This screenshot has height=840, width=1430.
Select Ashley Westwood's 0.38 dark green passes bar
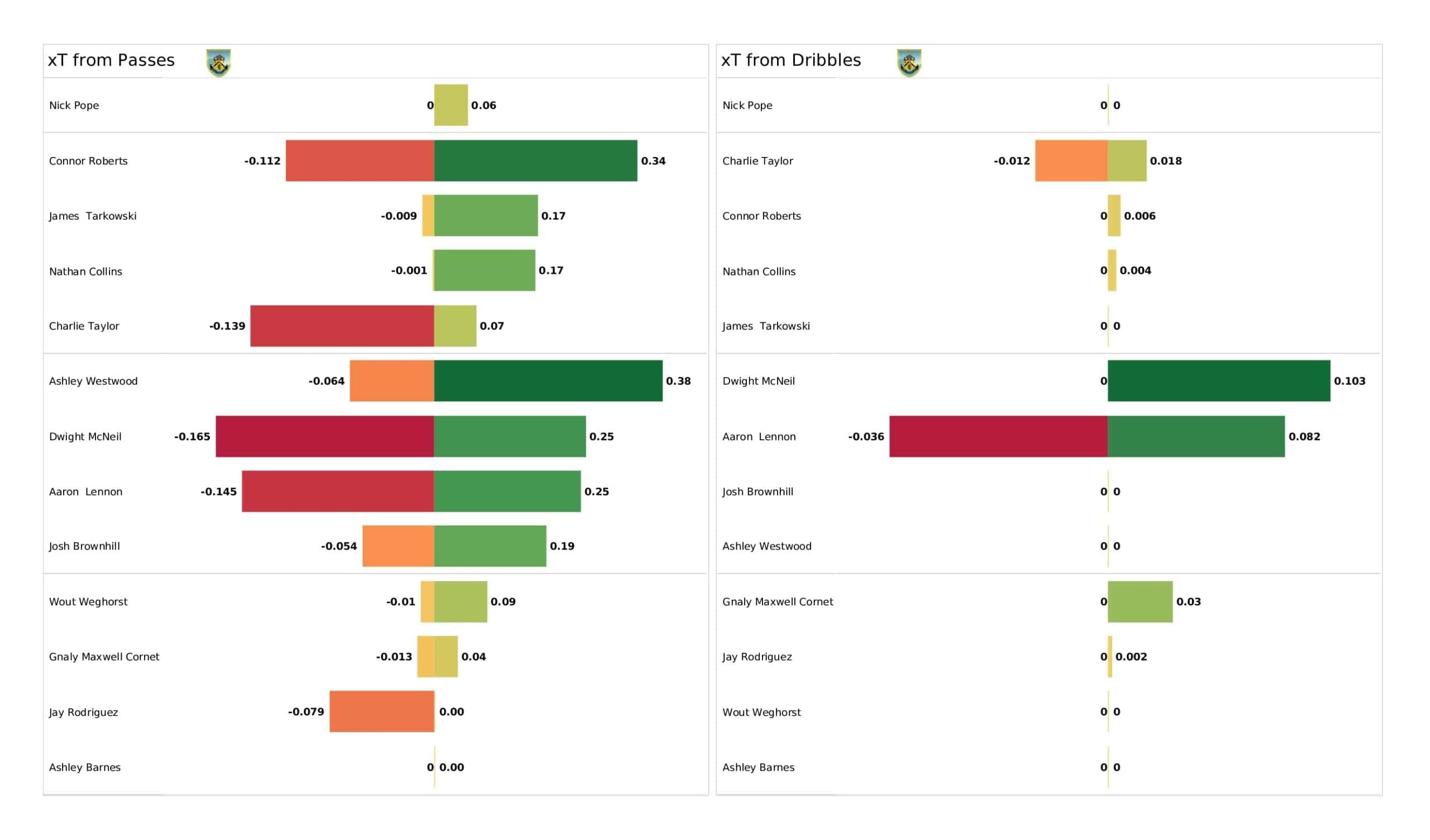point(548,381)
